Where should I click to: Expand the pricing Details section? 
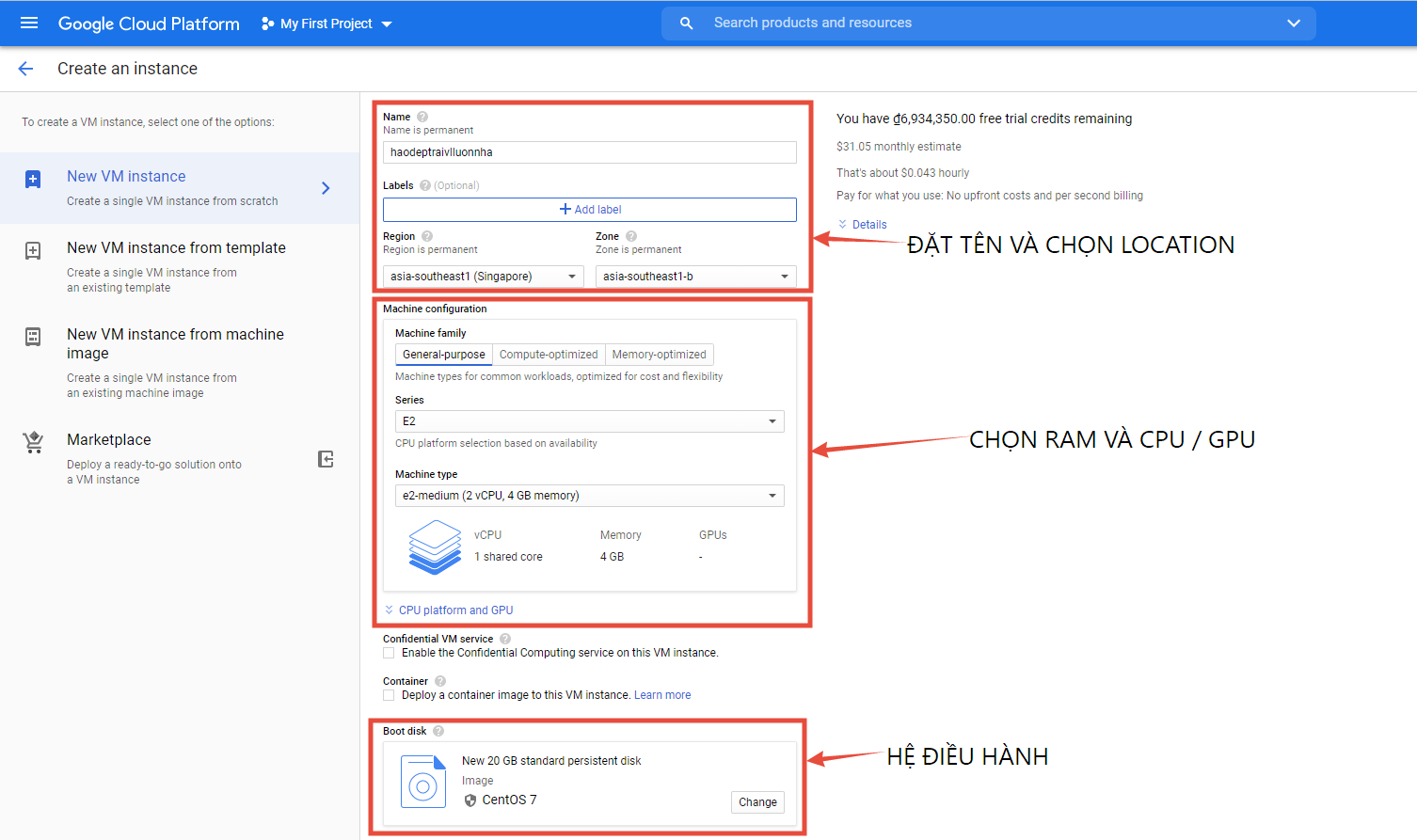click(x=863, y=225)
